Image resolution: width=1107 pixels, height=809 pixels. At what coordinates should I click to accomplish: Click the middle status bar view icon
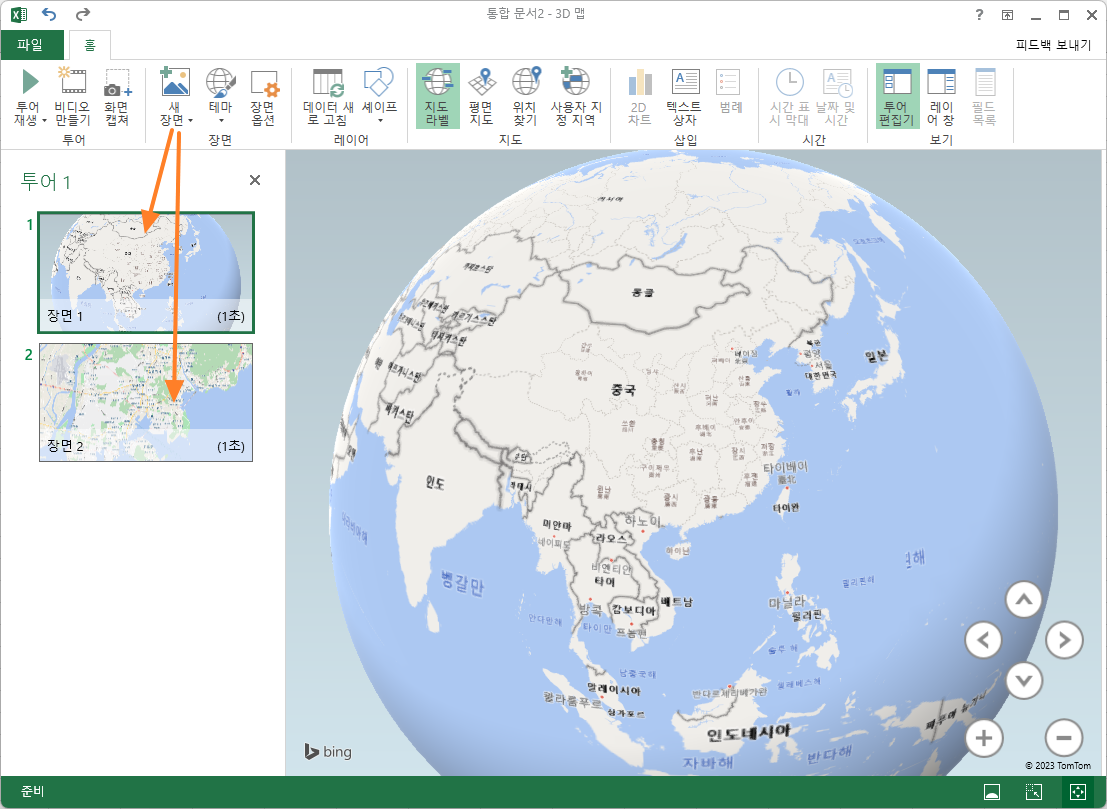pyautogui.click(x=1034, y=792)
